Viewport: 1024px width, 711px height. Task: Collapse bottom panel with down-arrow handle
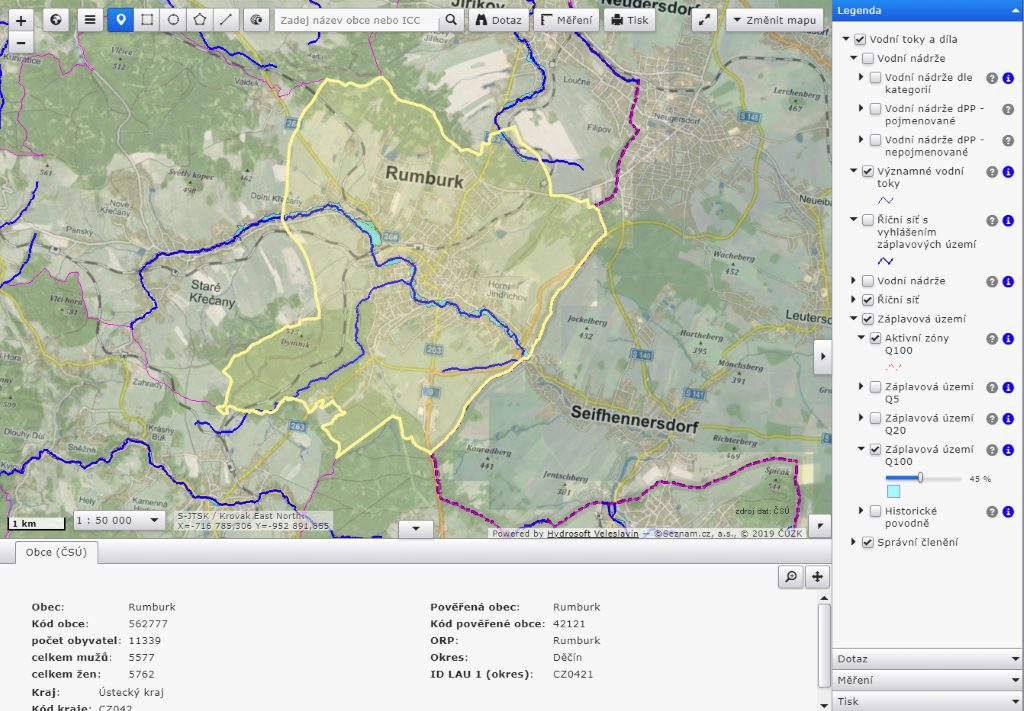point(416,529)
